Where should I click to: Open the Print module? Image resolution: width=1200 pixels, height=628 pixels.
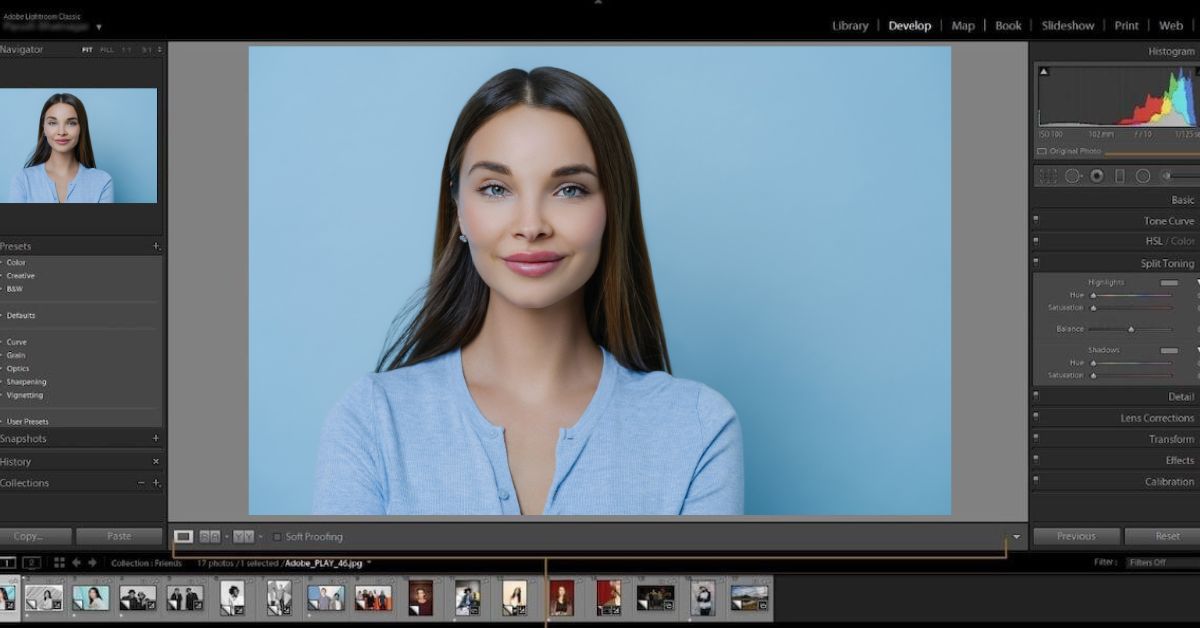[x=1127, y=26]
